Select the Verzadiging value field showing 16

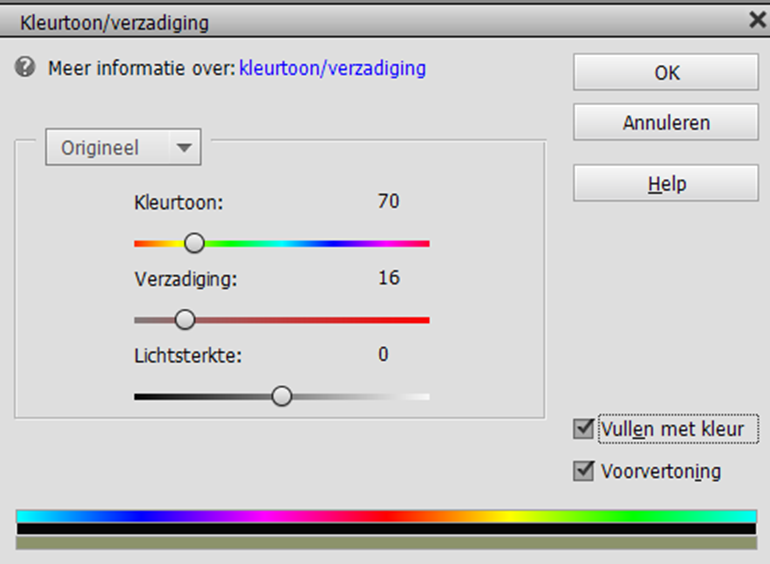pyautogui.click(x=388, y=278)
